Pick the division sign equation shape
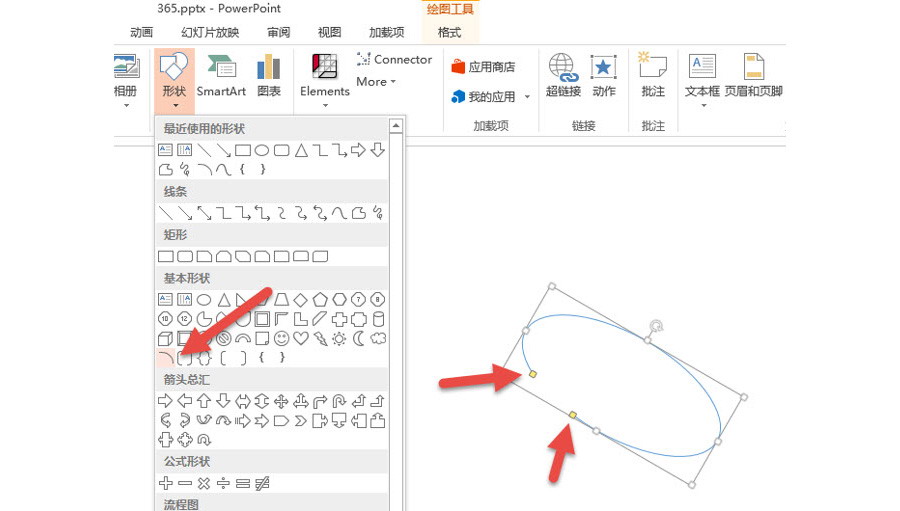 223,483
